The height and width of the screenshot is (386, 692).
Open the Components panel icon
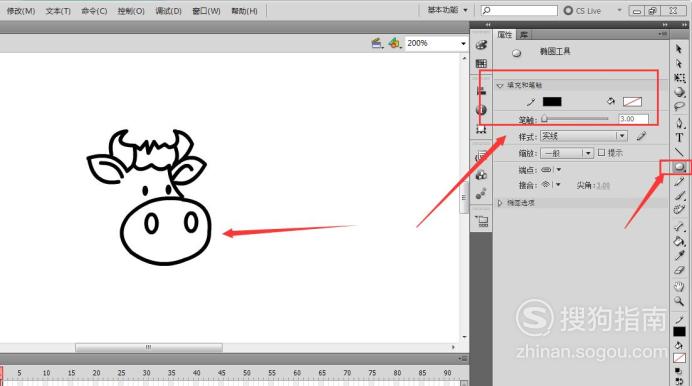pyautogui.click(x=481, y=175)
